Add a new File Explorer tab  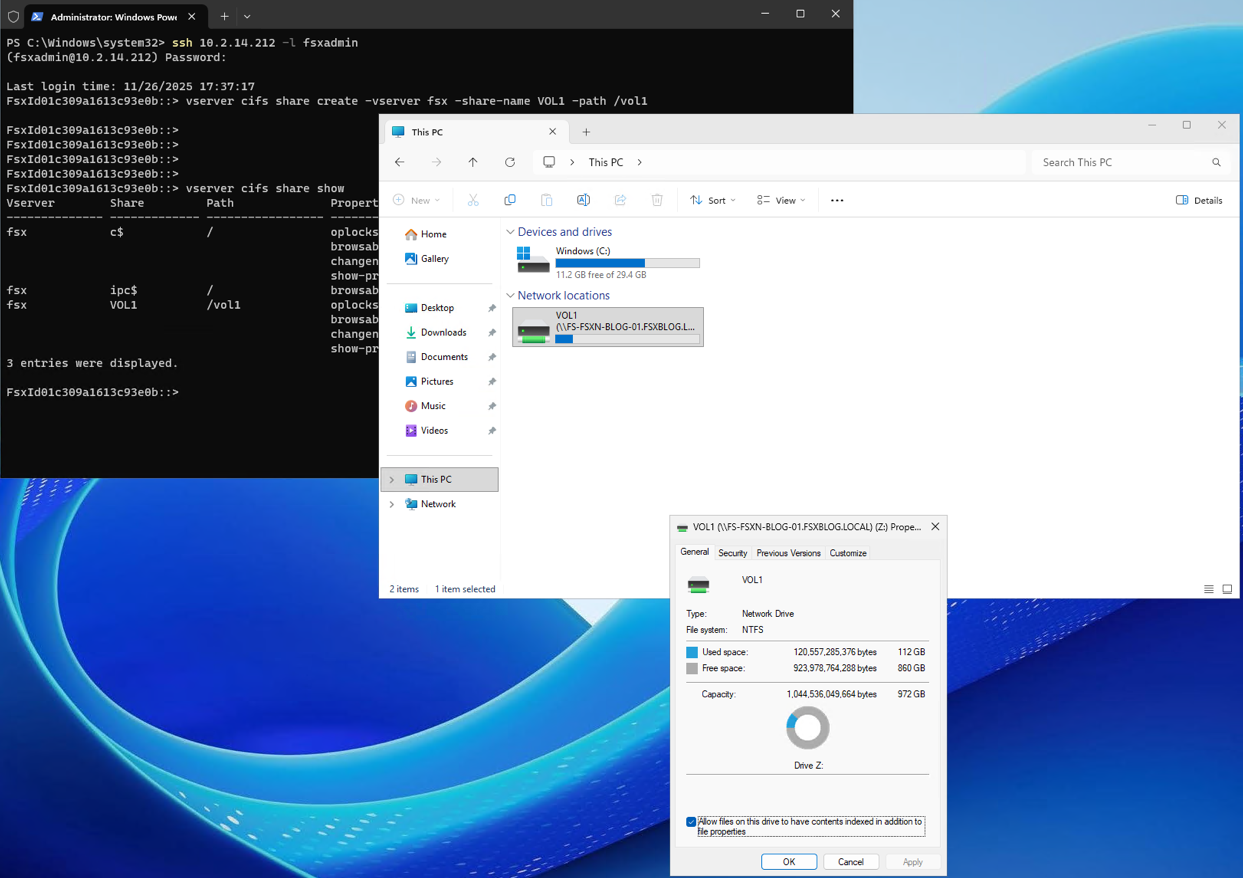586,132
